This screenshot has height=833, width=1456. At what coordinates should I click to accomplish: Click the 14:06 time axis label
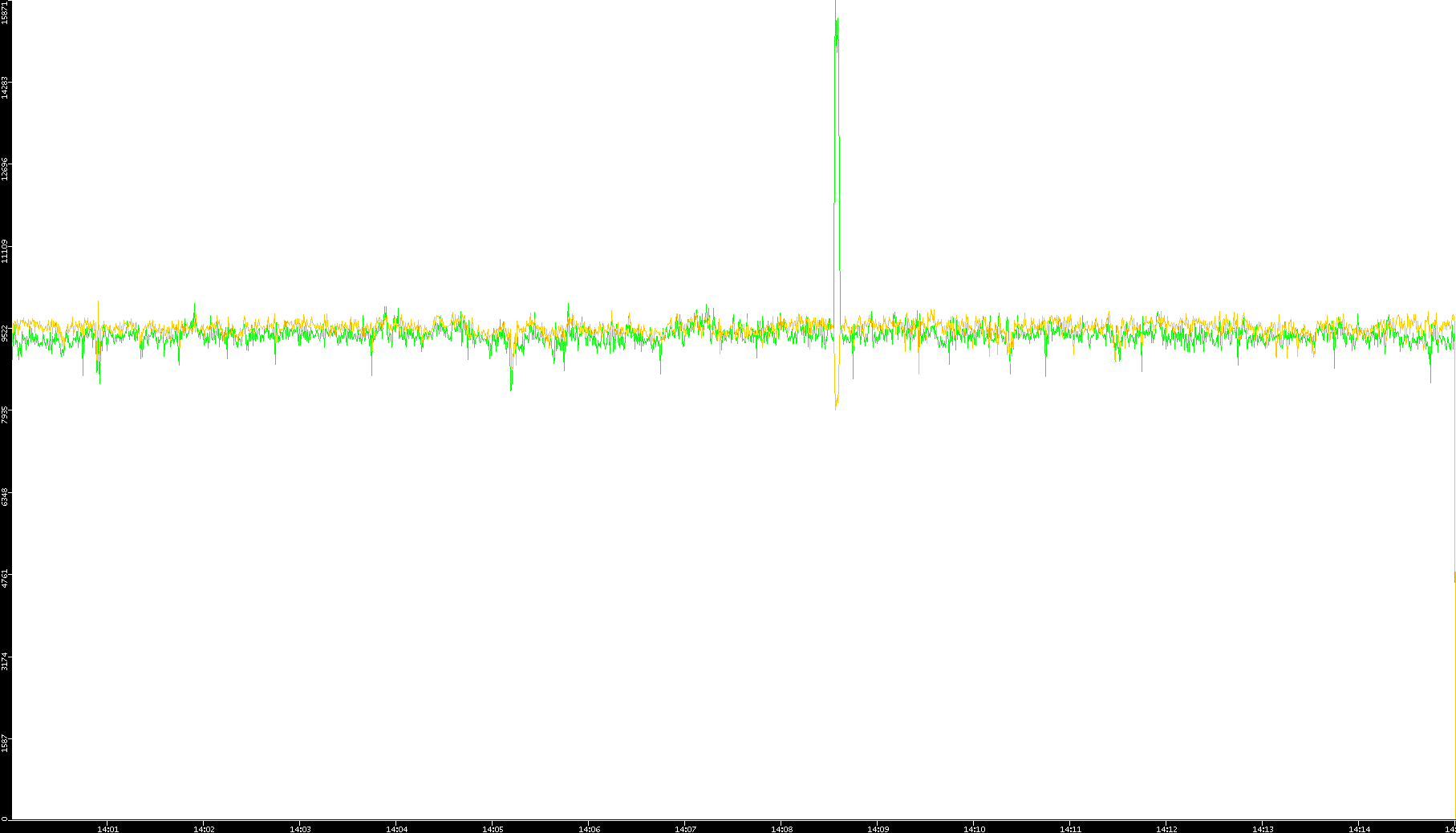(589, 829)
